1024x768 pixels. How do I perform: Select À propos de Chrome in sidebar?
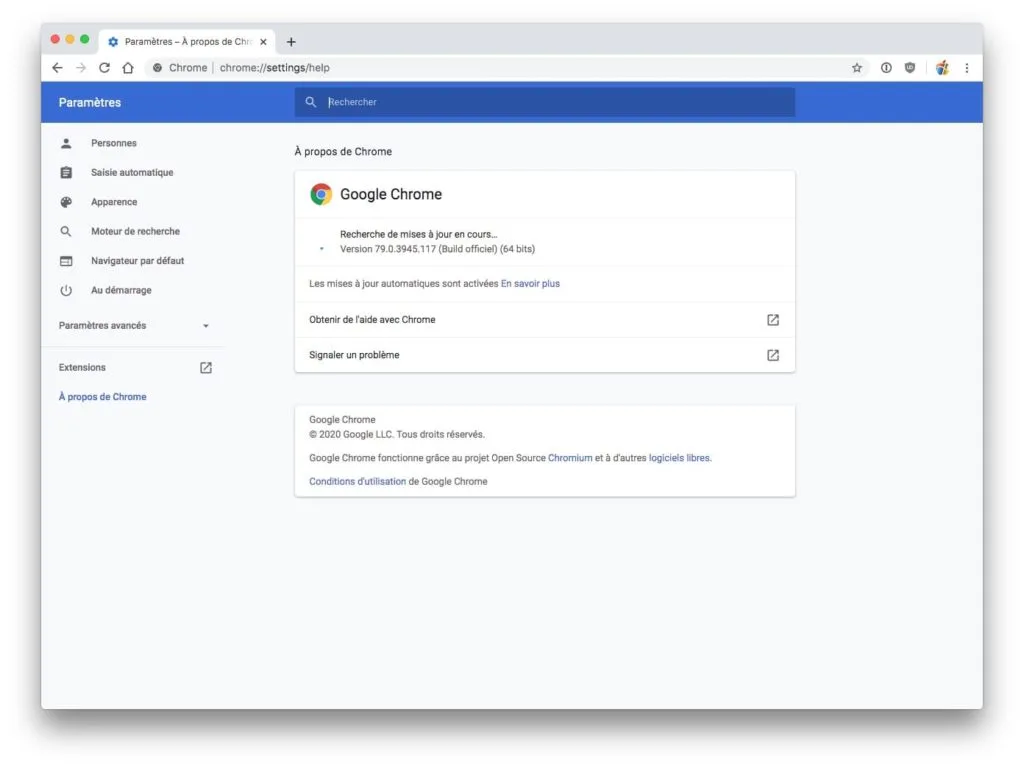tap(103, 396)
